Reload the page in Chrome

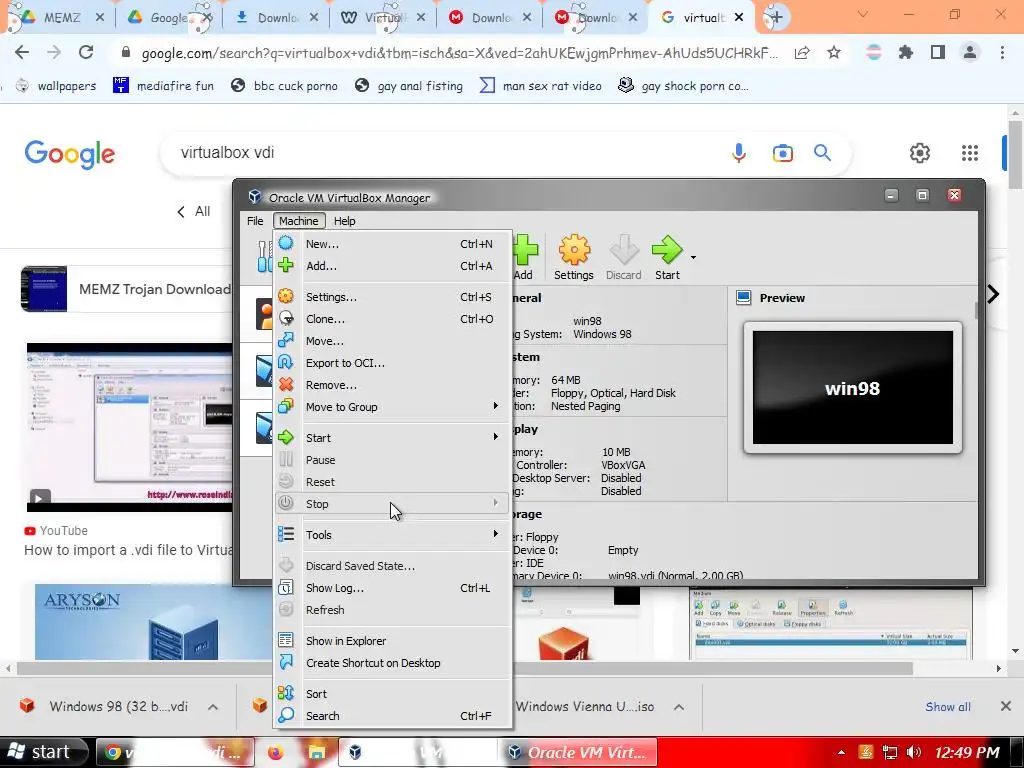click(x=86, y=52)
